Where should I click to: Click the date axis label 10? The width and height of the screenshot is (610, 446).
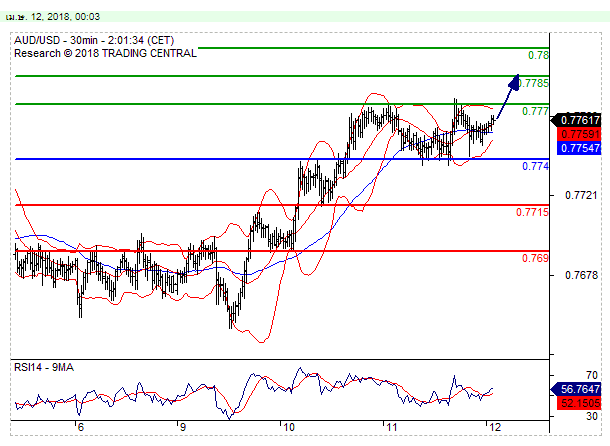[288, 428]
